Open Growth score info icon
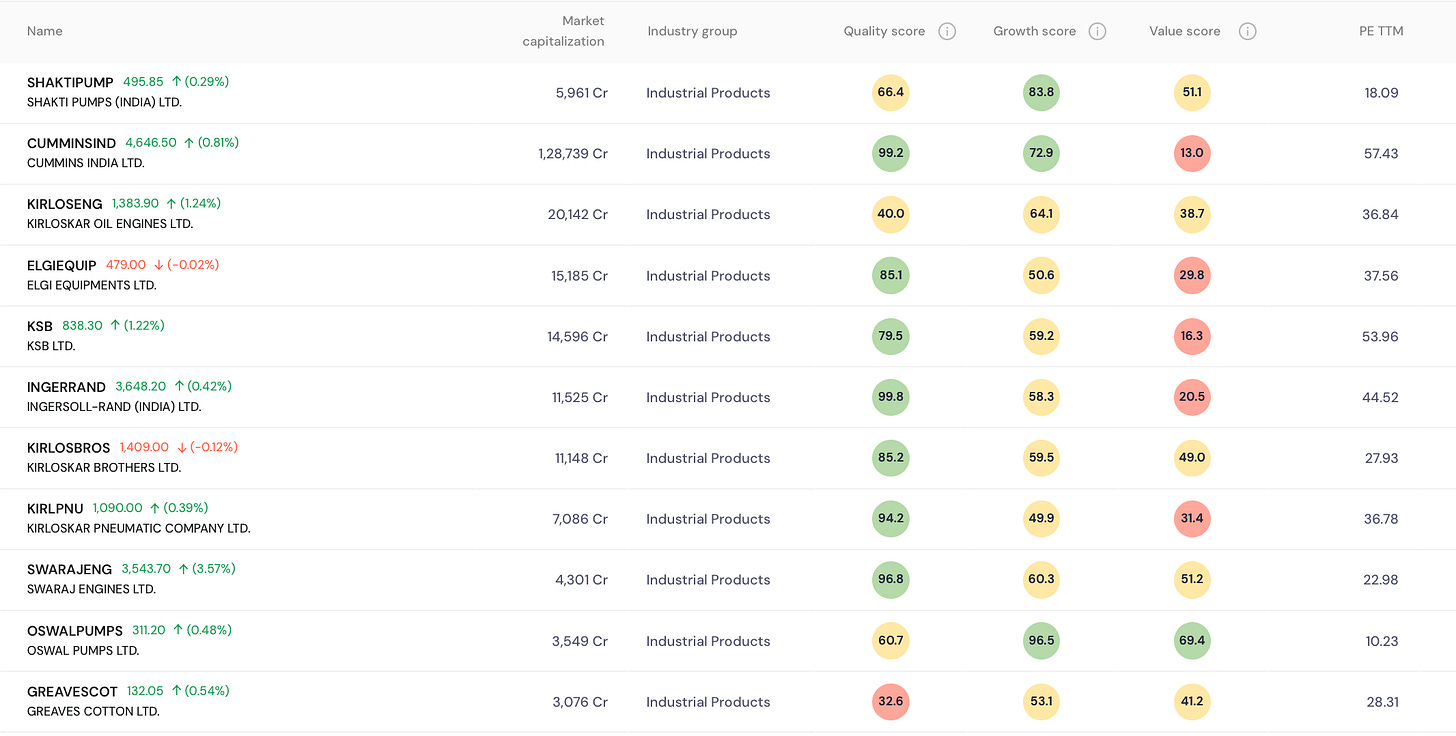The width and height of the screenshot is (1456, 736). 1097,31
